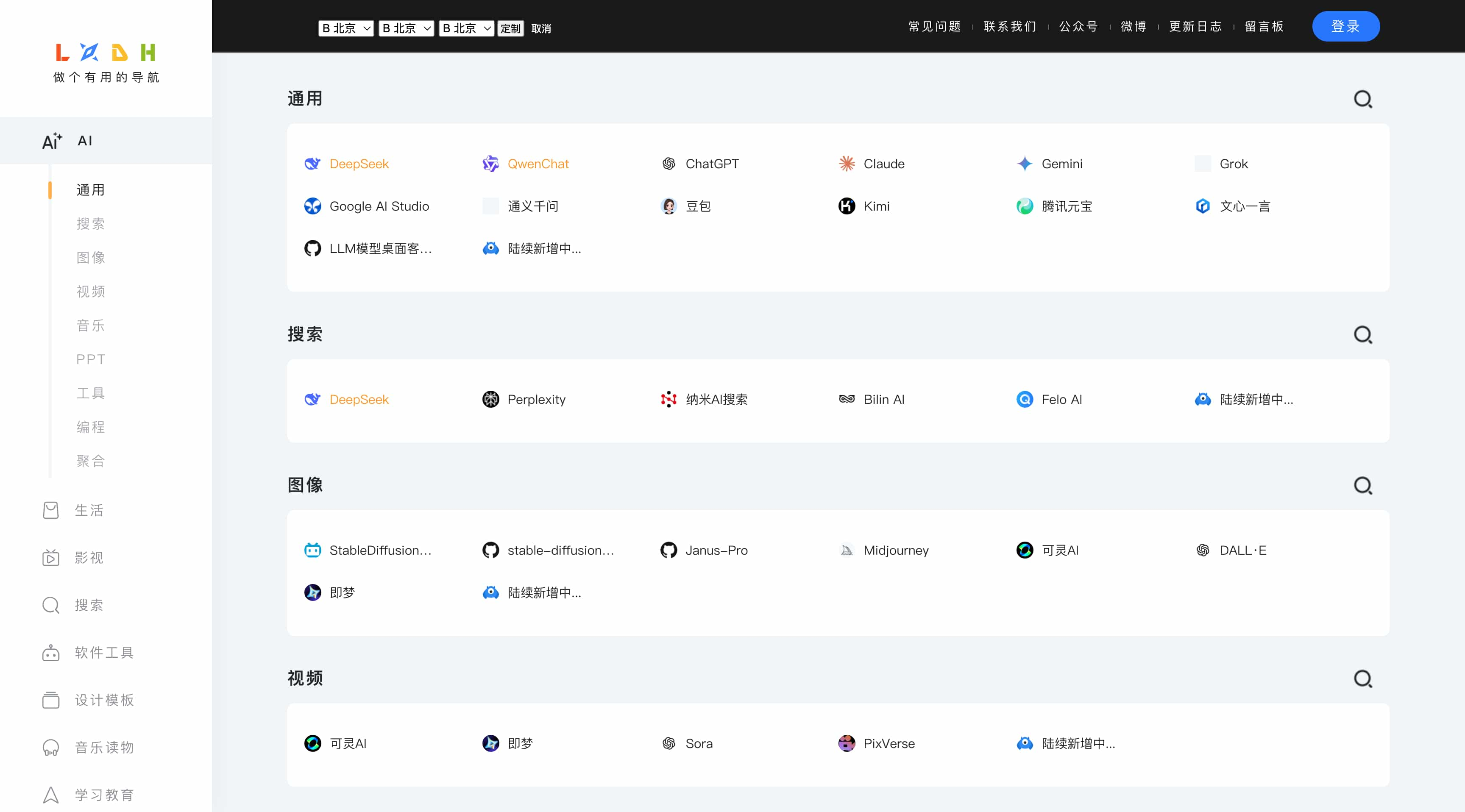Click the Bilin AI logo icon

pyautogui.click(x=846, y=399)
